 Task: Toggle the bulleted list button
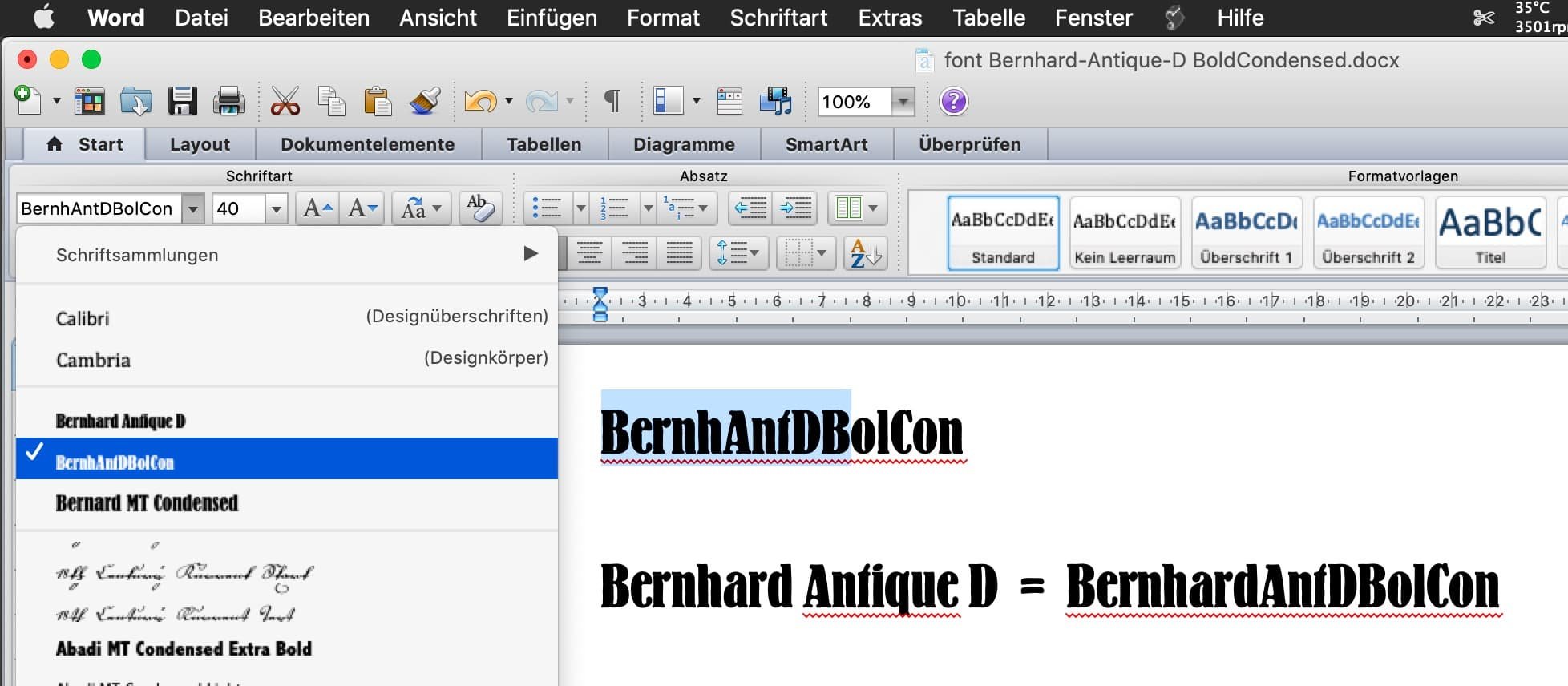[547, 208]
